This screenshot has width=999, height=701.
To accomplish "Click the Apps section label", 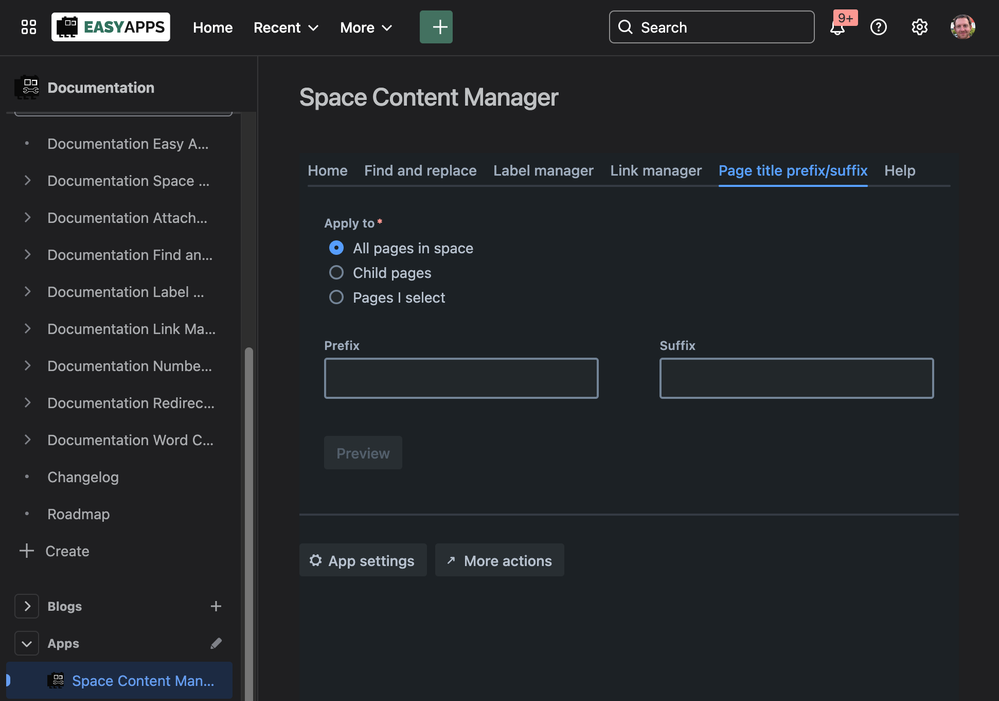I will pyautogui.click(x=63, y=644).
